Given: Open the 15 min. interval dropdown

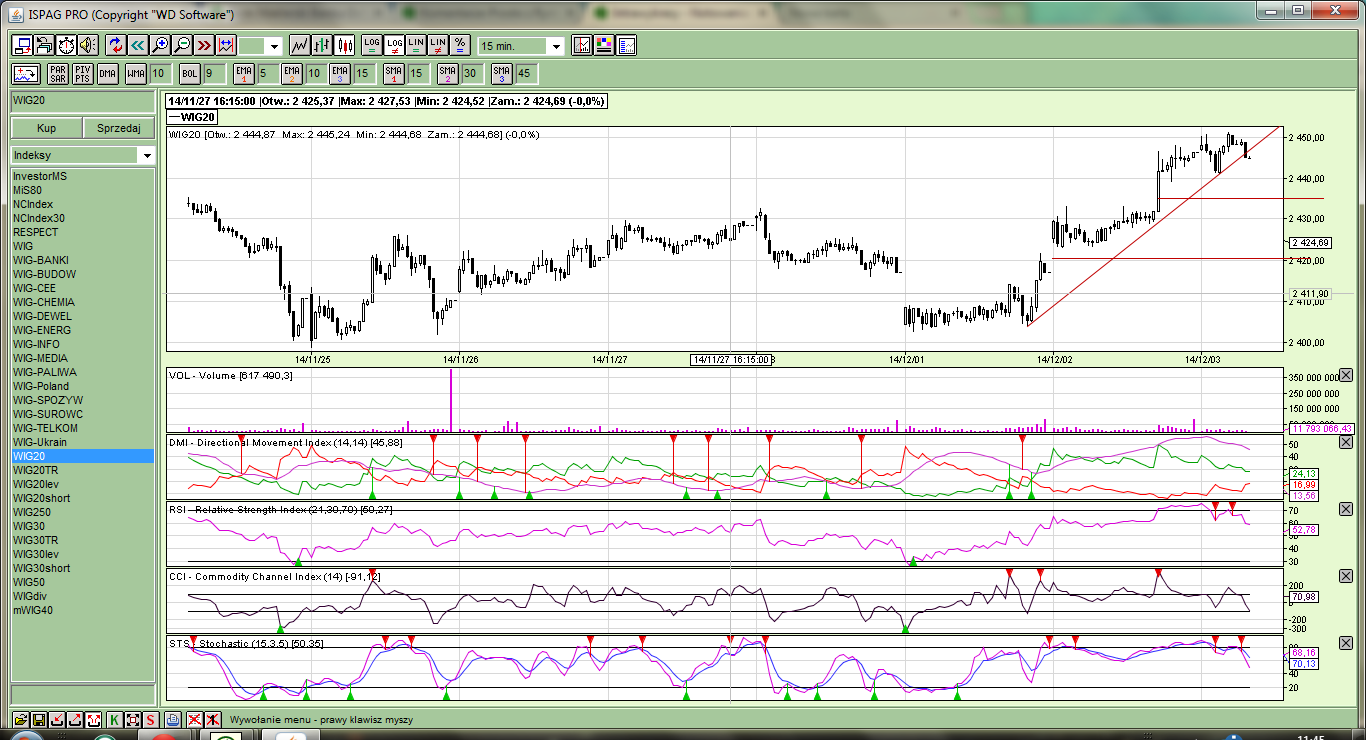Looking at the screenshot, I should (555, 46).
